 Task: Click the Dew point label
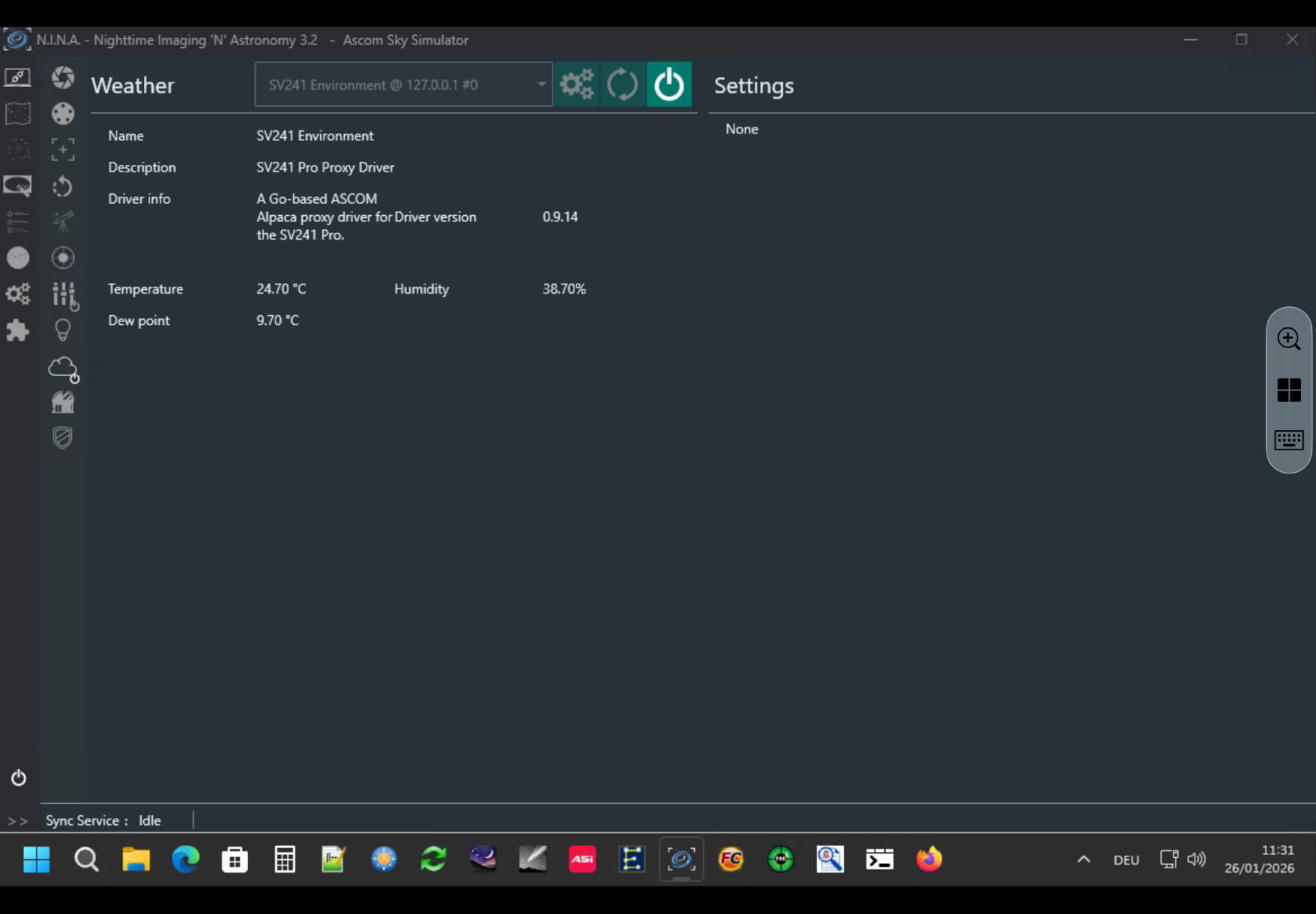138,321
